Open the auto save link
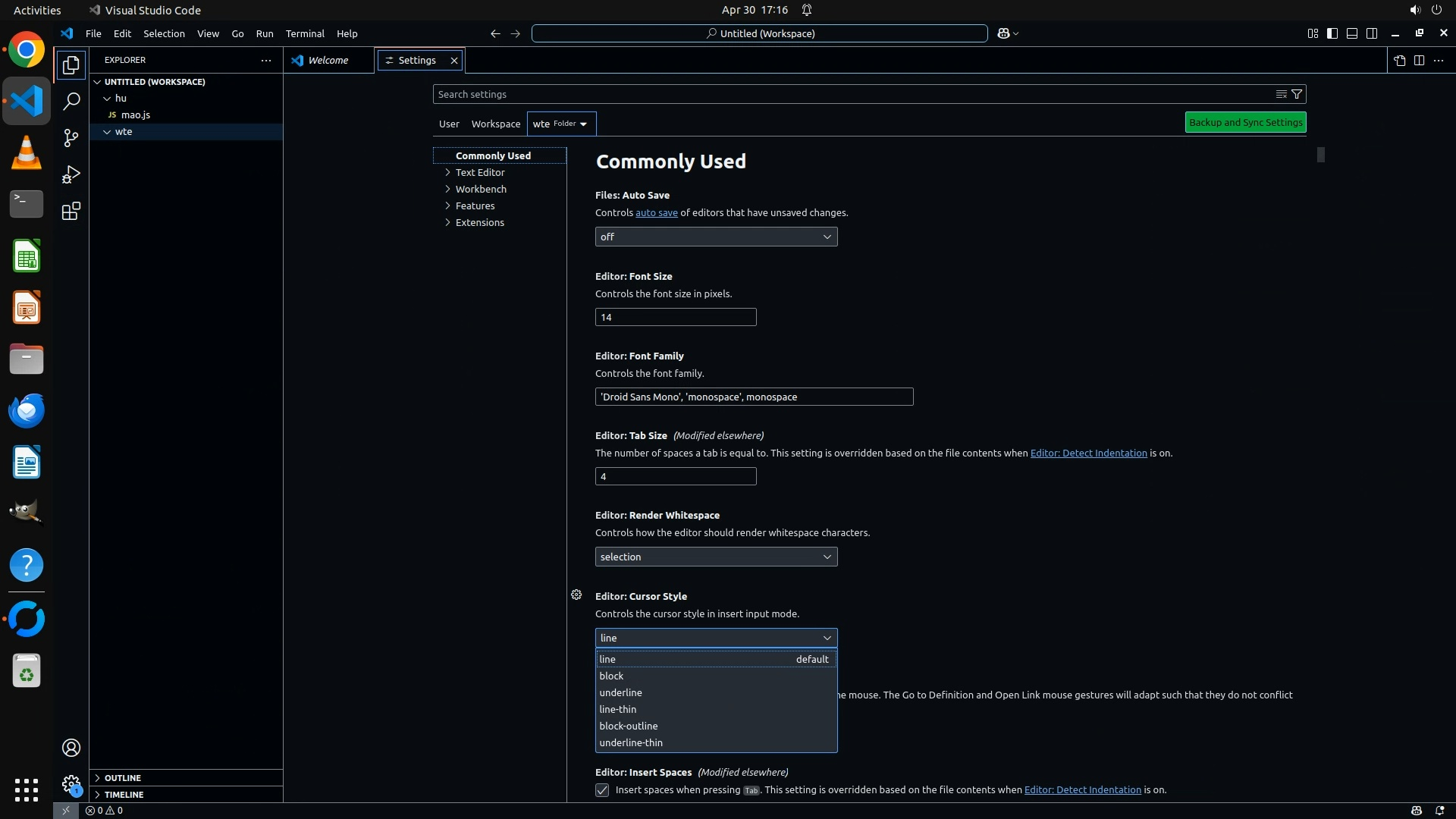 [656, 213]
